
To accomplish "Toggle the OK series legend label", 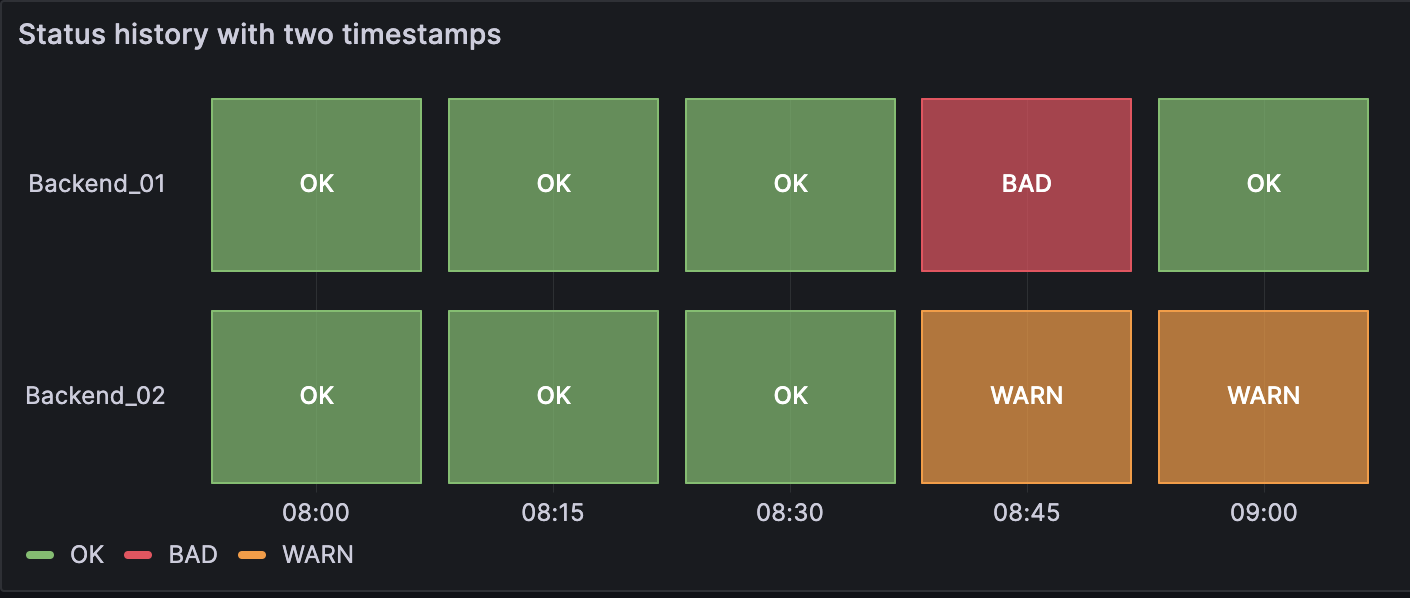I will pos(87,555).
